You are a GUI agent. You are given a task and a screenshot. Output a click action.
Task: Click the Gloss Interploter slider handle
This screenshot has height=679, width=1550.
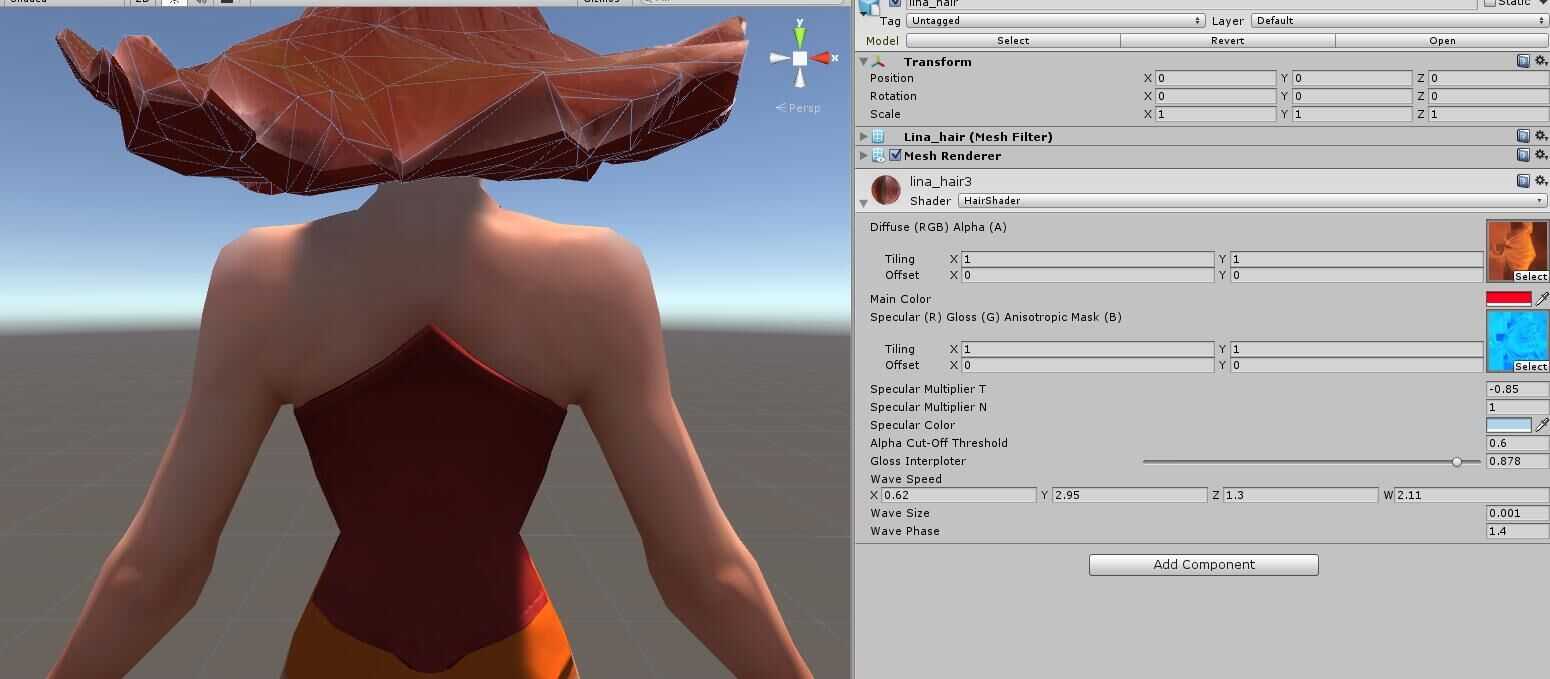pyautogui.click(x=1457, y=461)
